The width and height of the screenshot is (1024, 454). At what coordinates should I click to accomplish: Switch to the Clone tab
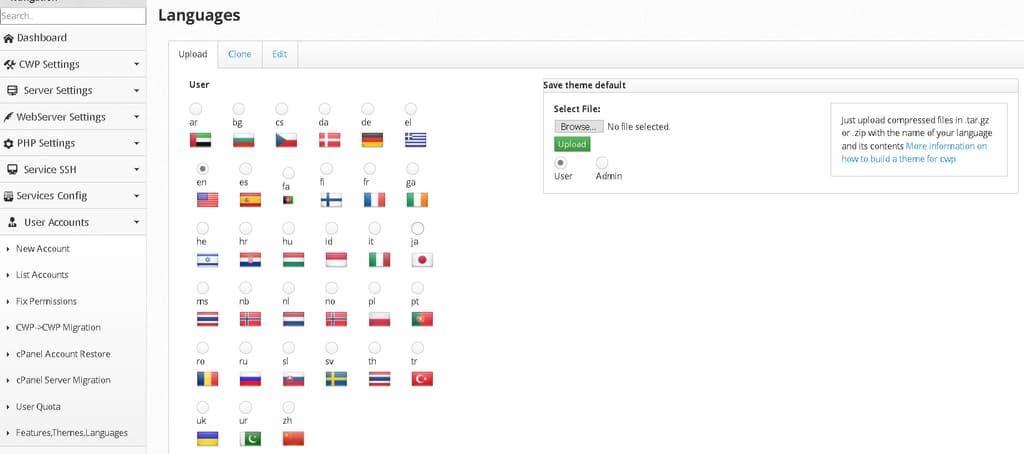[240, 54]
